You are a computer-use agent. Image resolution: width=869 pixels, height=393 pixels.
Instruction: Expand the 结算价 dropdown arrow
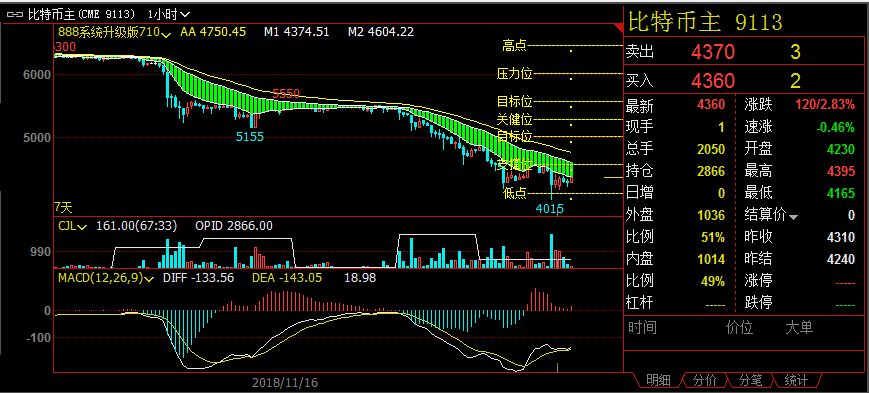794,217
